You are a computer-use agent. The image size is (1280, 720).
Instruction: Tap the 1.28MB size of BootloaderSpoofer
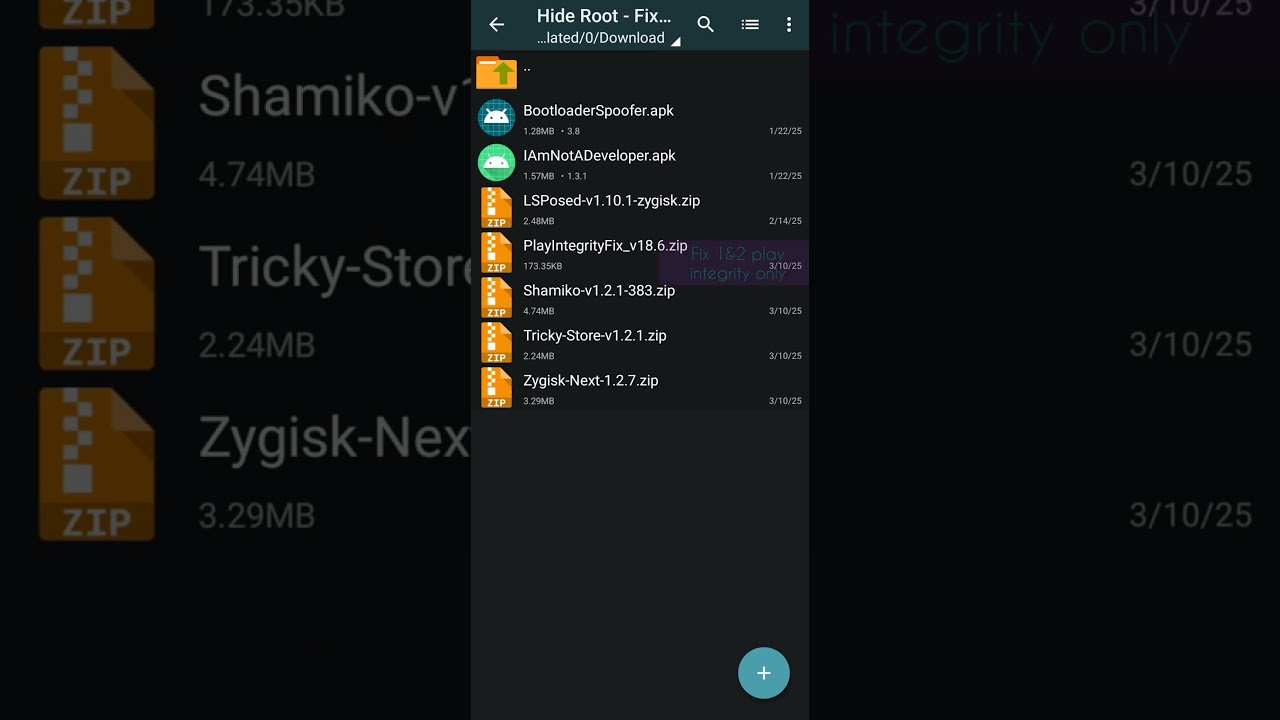(538, 131)
